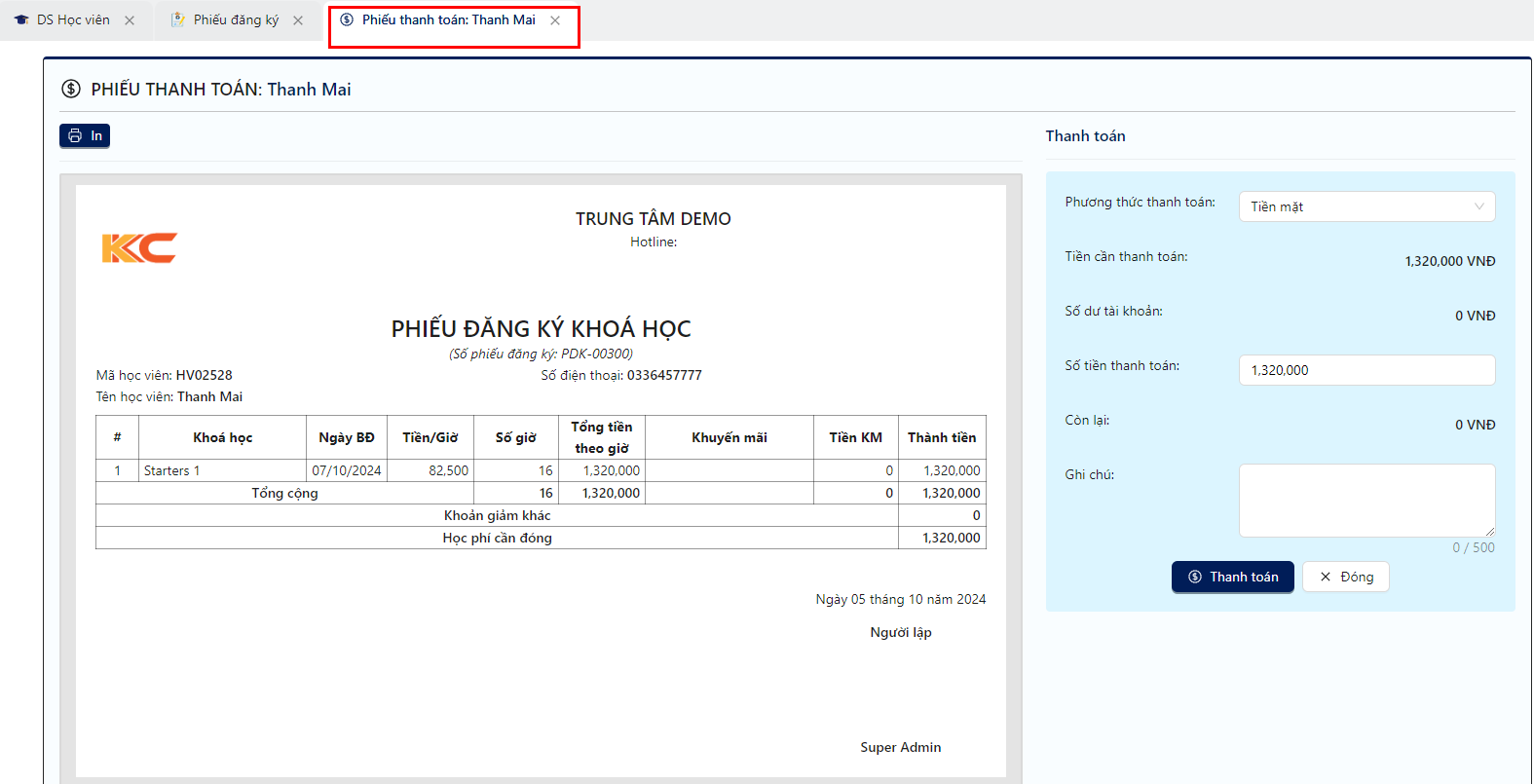Click the graduation cap icon on DS Học viên tab

(x=21, y=19)
